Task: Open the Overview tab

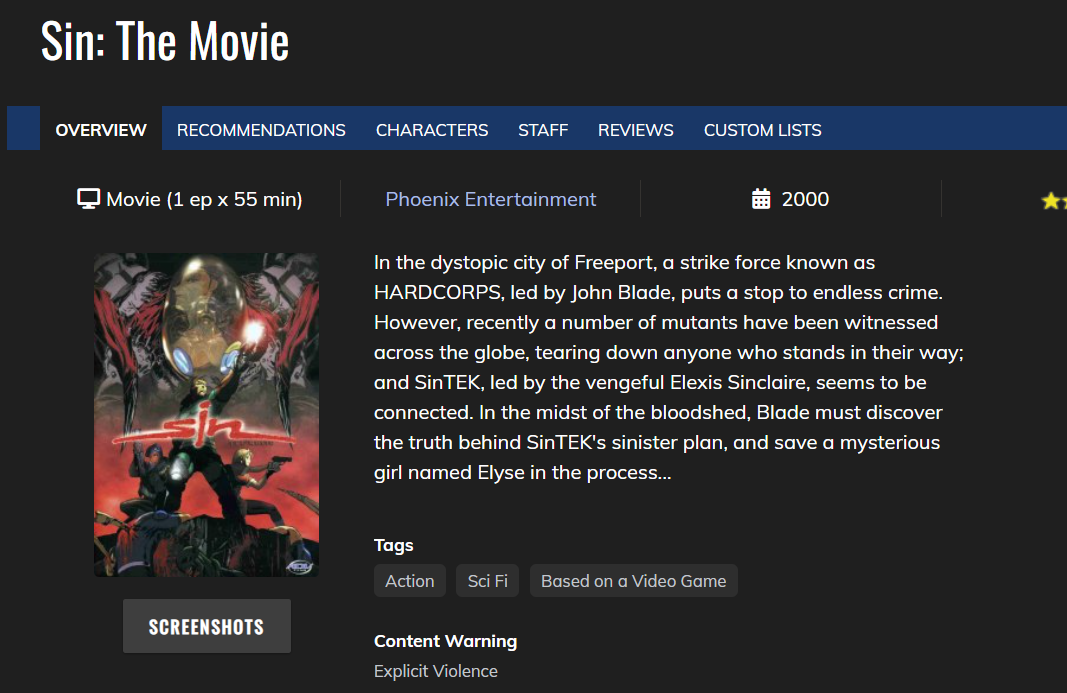Action: tap(101, 130)
